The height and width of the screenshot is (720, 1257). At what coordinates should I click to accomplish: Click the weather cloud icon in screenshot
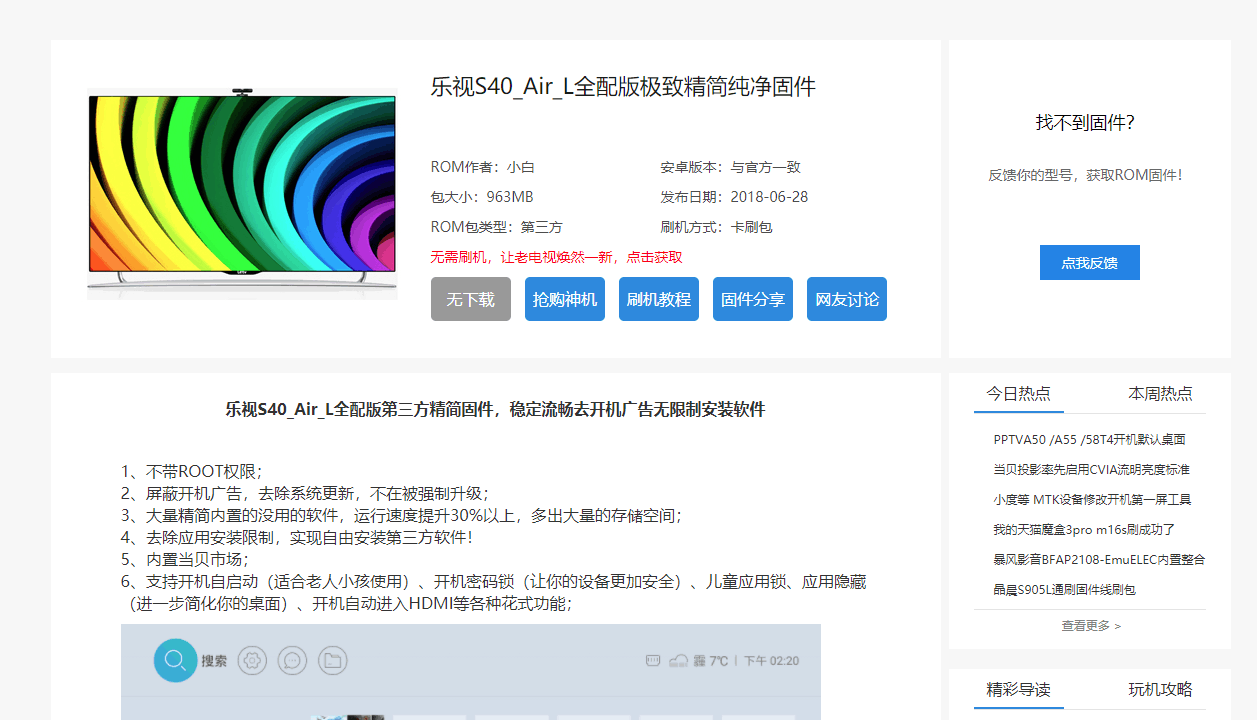(x=679, y=660)
